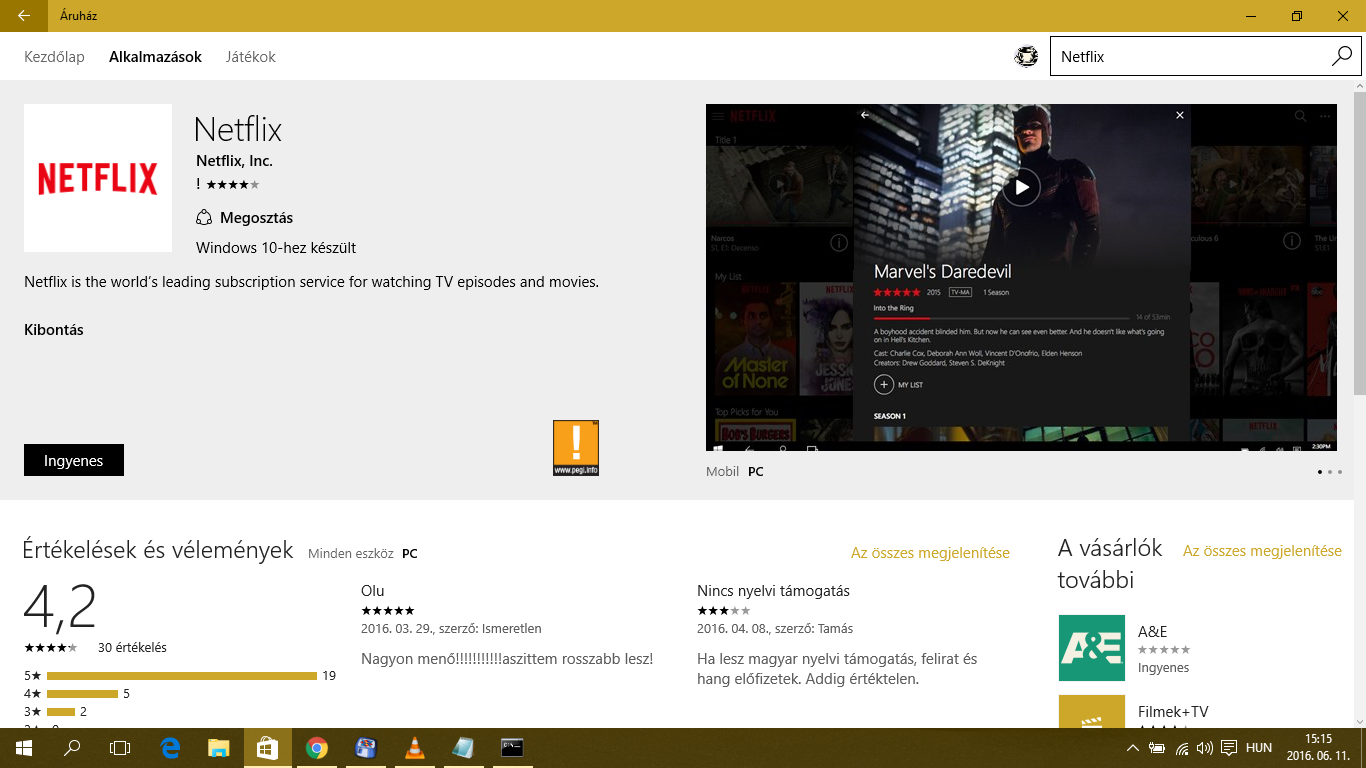Click the share icon next to Megosztás
Screen dimensions: 1366x768
click(204, 218)
